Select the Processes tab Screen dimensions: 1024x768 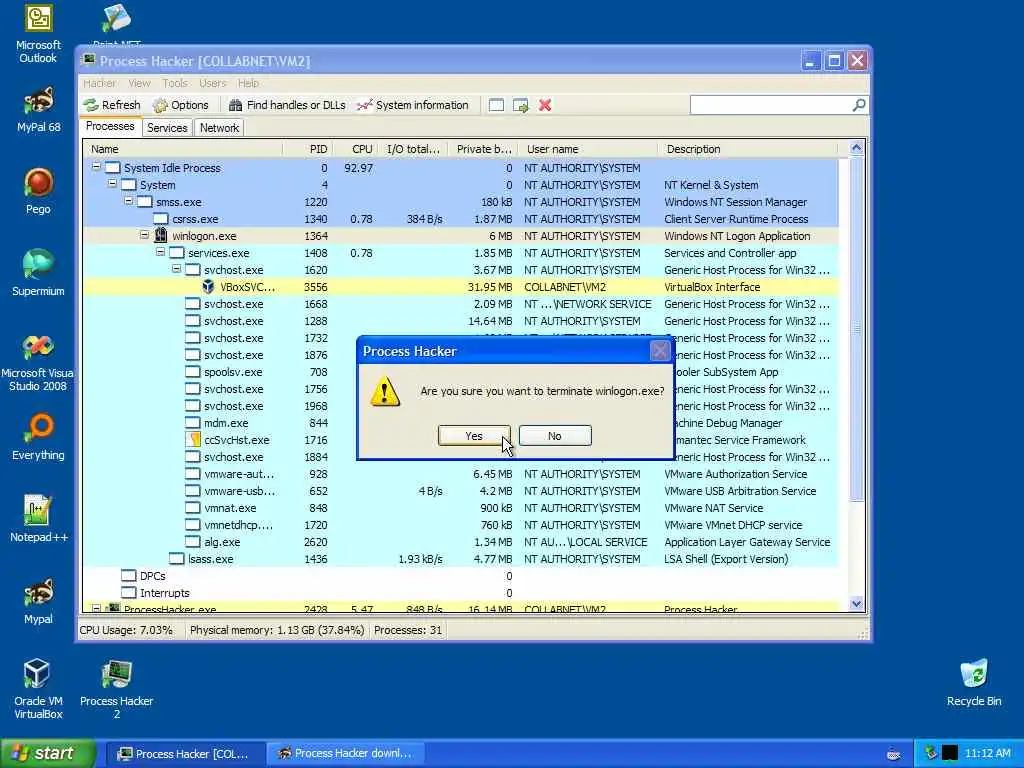pos(110,127)
